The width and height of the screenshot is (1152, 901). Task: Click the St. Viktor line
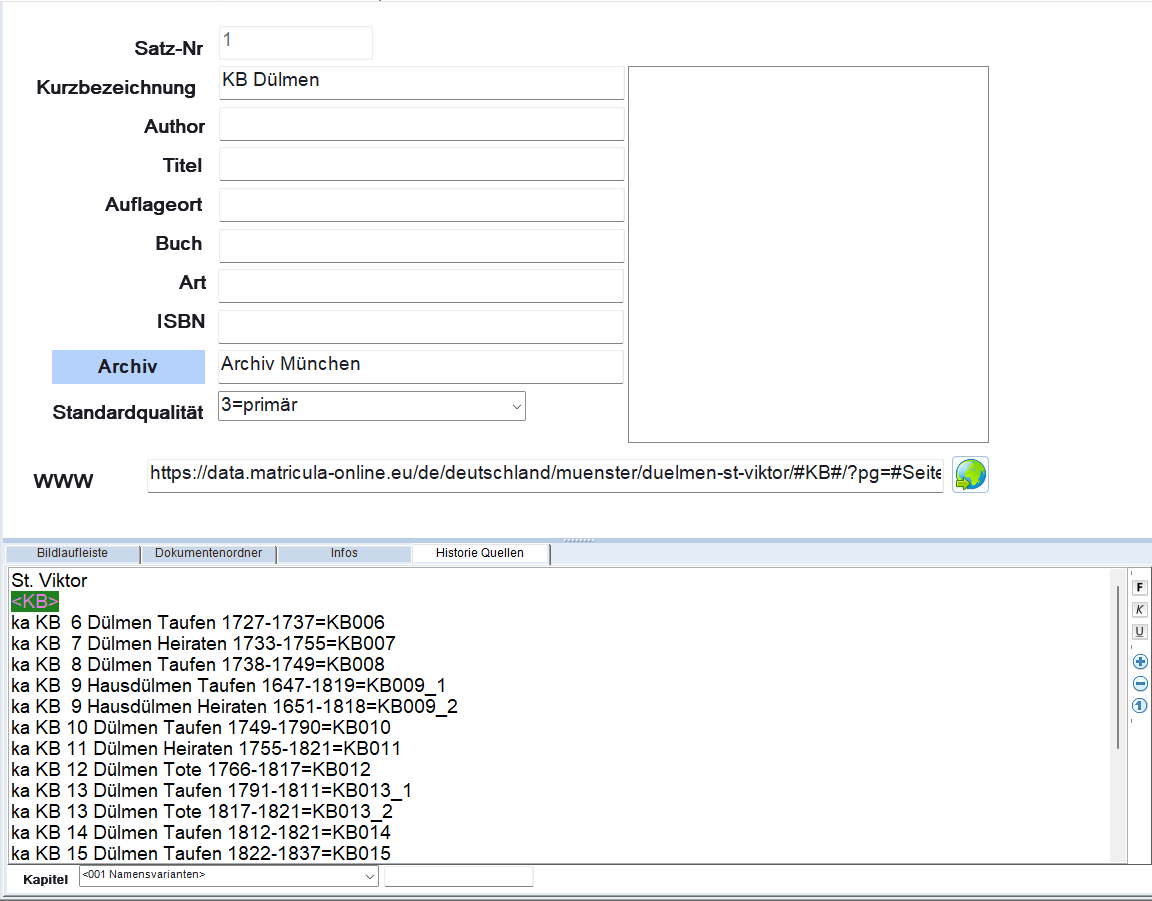pyautogui.click(x=49, y=581)
